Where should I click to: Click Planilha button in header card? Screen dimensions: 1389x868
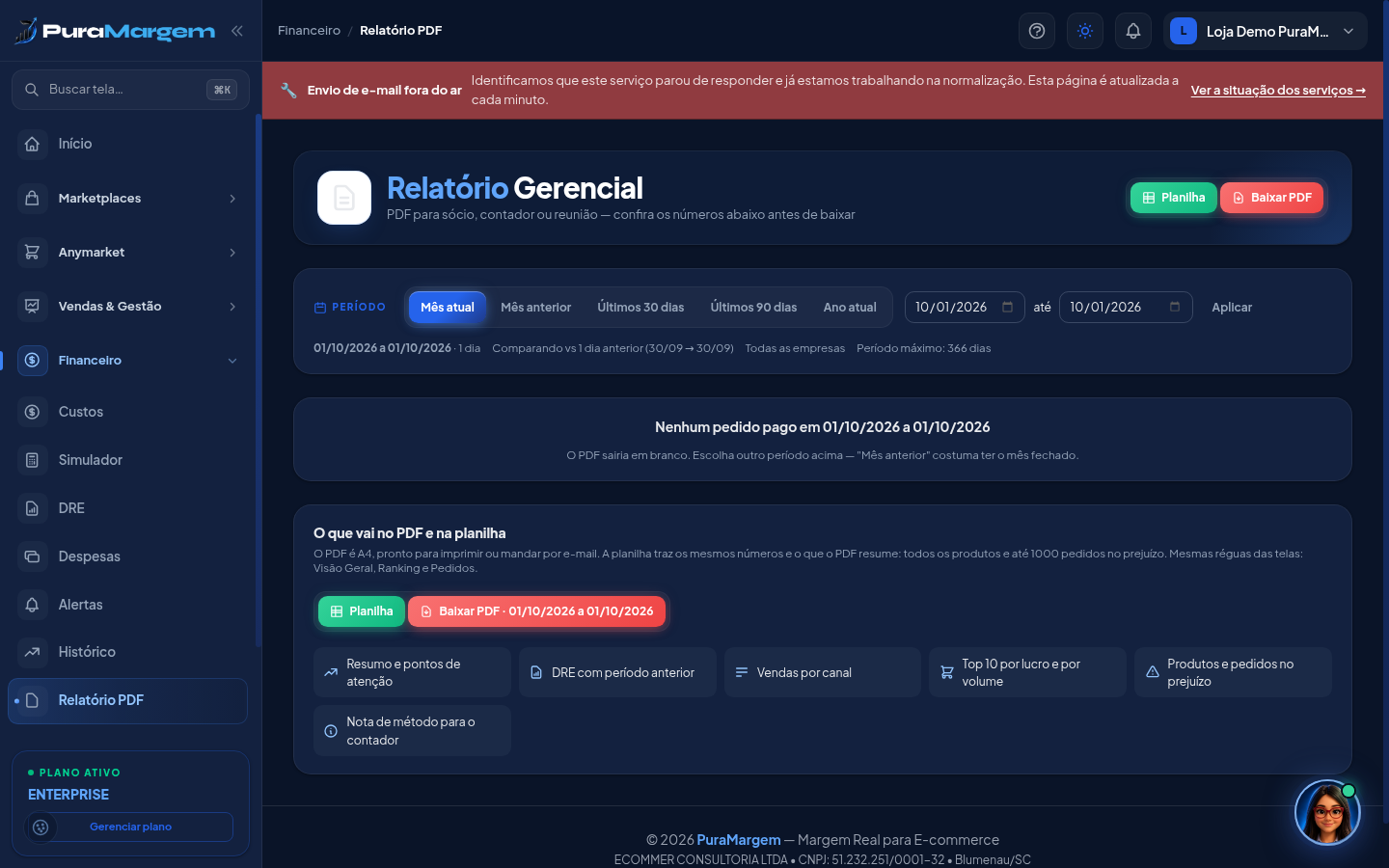pos(1174,198)
